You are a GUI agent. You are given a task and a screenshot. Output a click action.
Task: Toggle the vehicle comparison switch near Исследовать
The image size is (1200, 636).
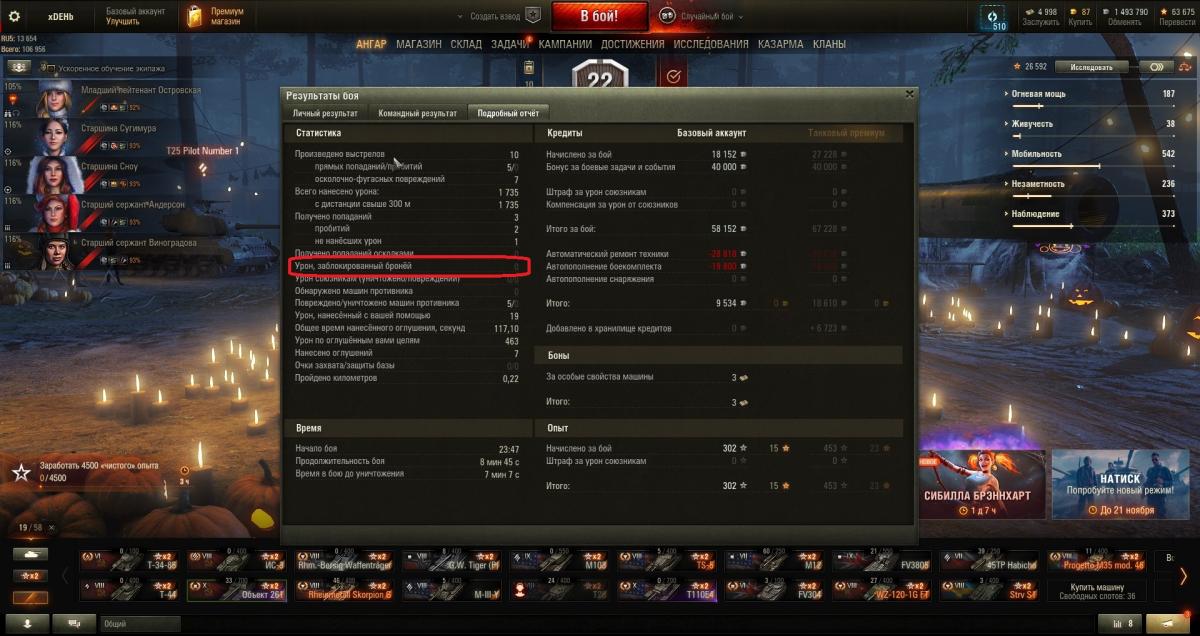[x=1159, y=67]
